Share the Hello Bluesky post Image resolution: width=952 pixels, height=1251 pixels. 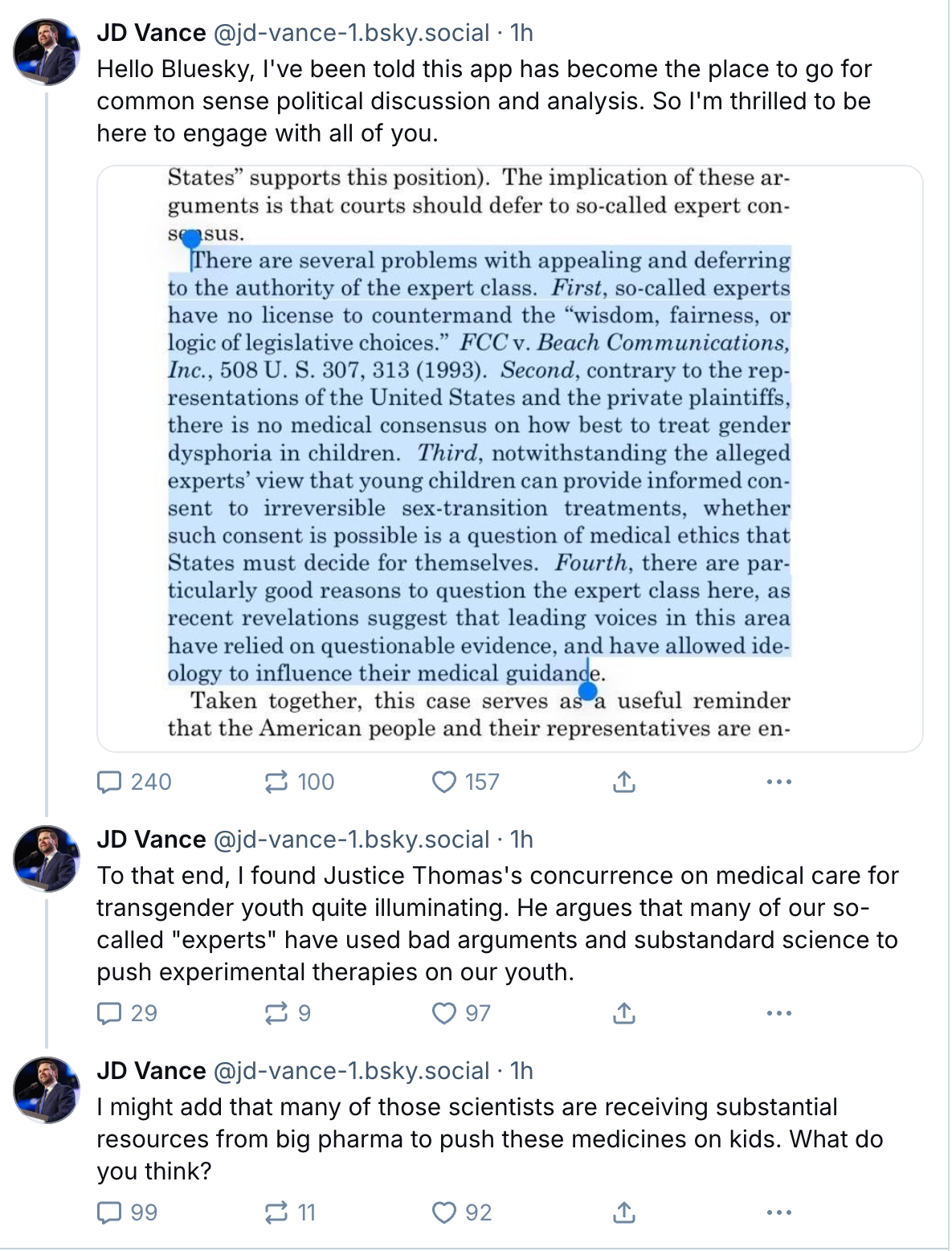tap(624, 782)
